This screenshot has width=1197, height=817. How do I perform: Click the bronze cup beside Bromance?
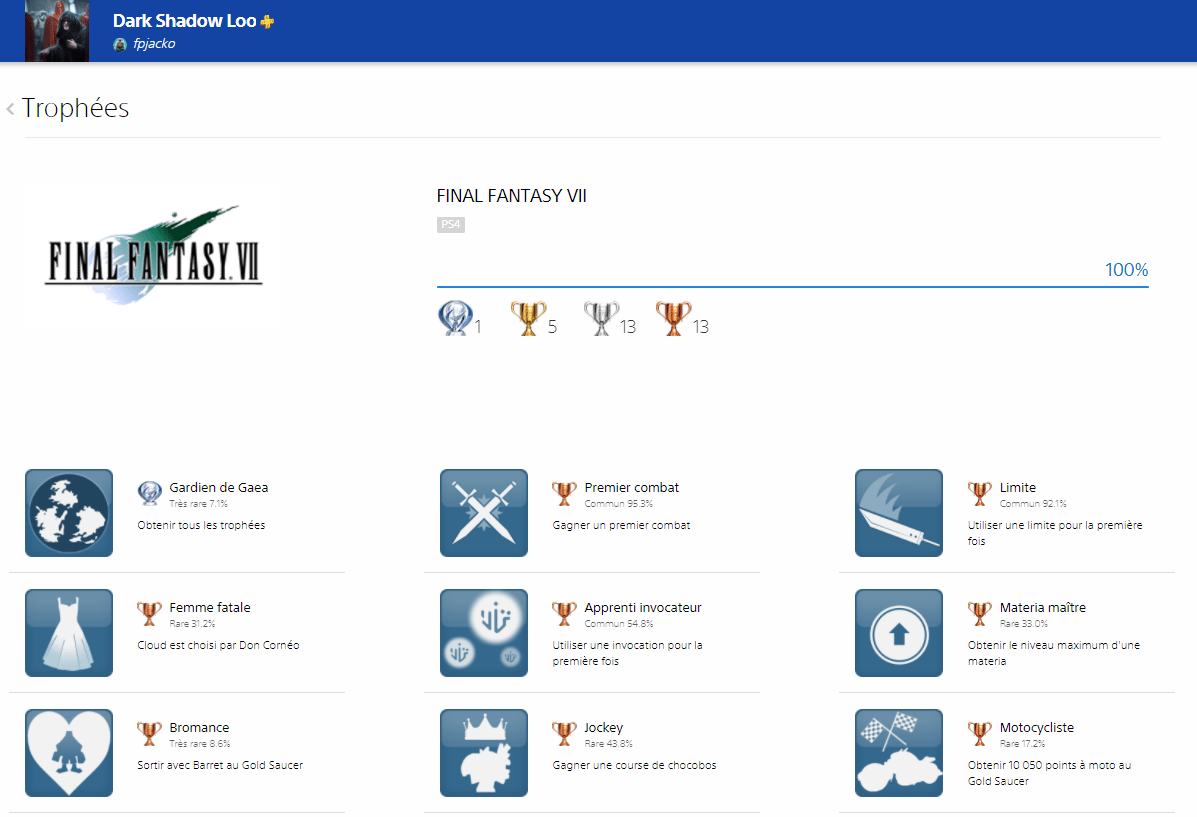point(150,733)
